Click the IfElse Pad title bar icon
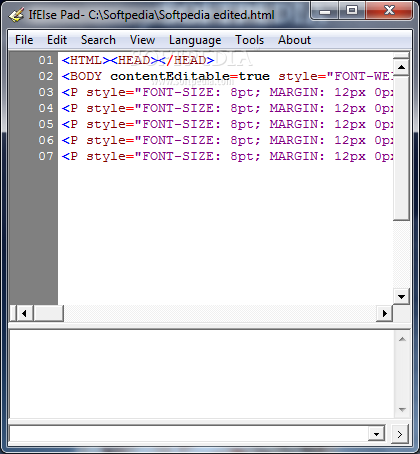420x454 pixels. pos(17,15)
